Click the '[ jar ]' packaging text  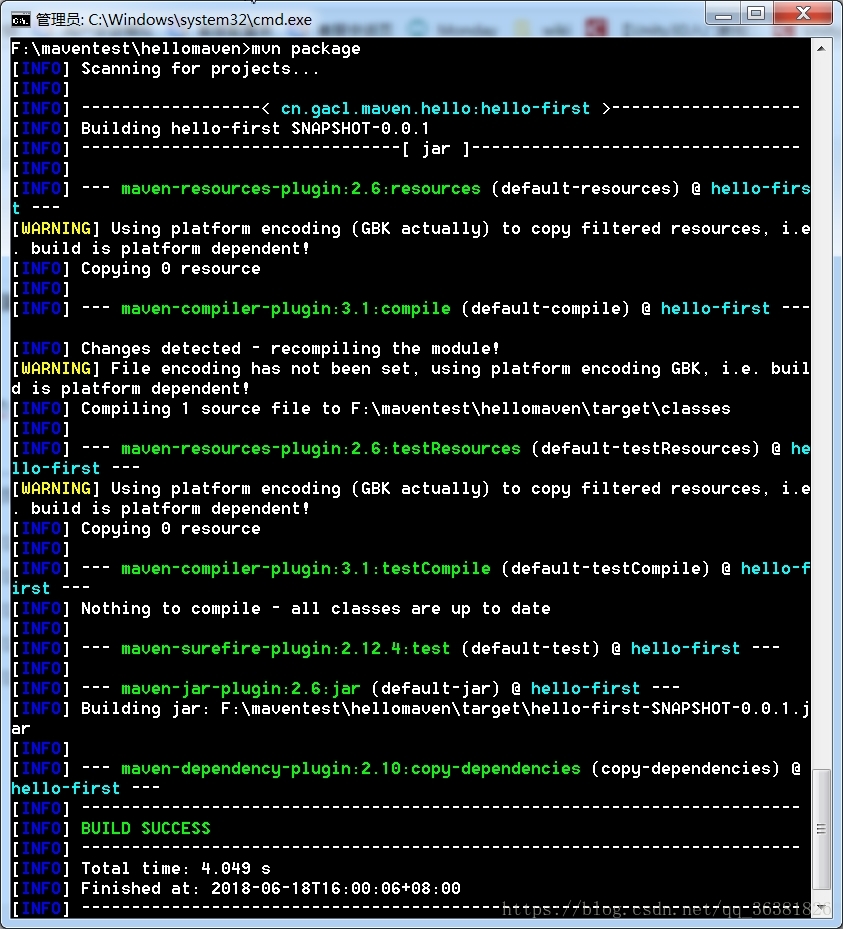436,149
